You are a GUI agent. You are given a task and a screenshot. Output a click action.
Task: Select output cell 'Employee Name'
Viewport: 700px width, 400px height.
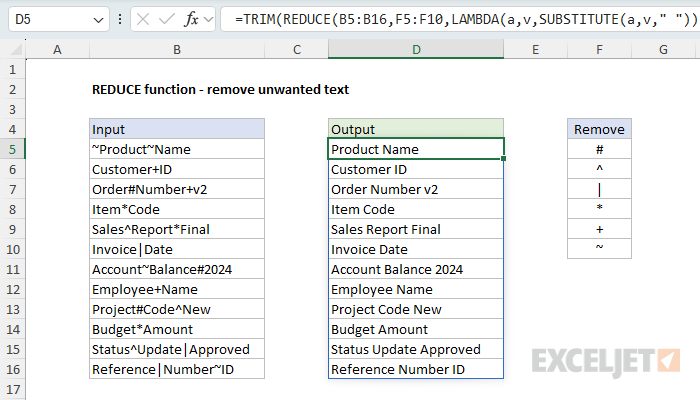click(416, 289)
